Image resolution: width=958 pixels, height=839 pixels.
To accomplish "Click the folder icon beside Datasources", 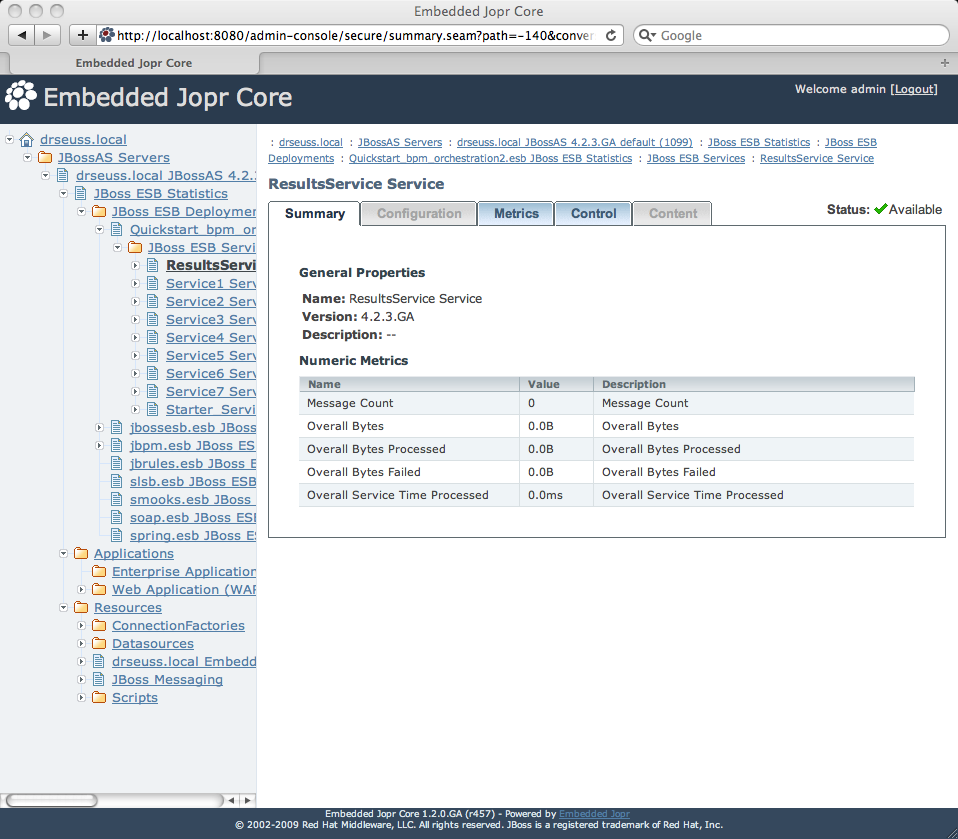I will click(x=99, y=643).
